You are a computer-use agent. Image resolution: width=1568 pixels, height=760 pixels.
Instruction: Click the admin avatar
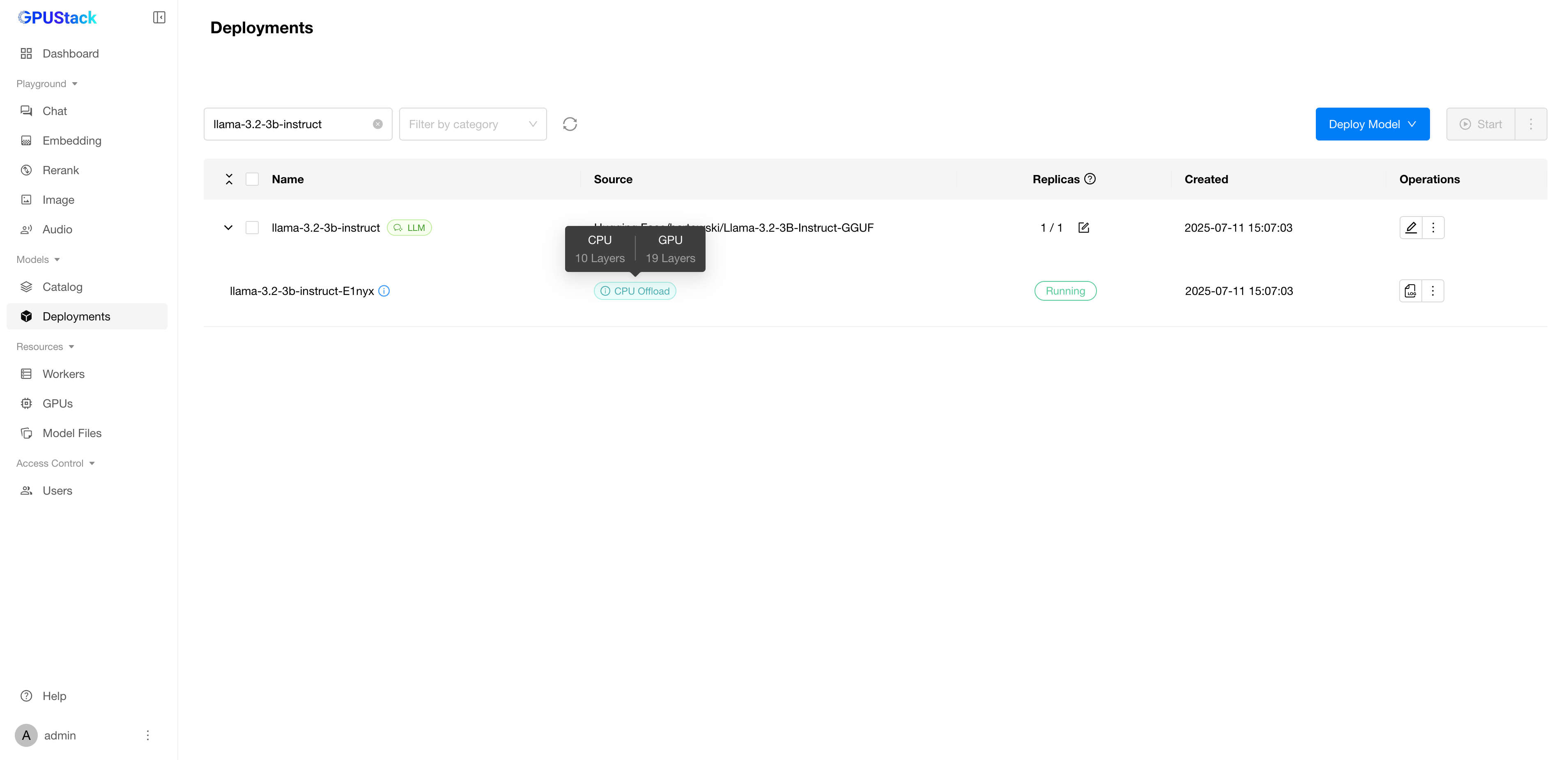[x=26, y=735]
